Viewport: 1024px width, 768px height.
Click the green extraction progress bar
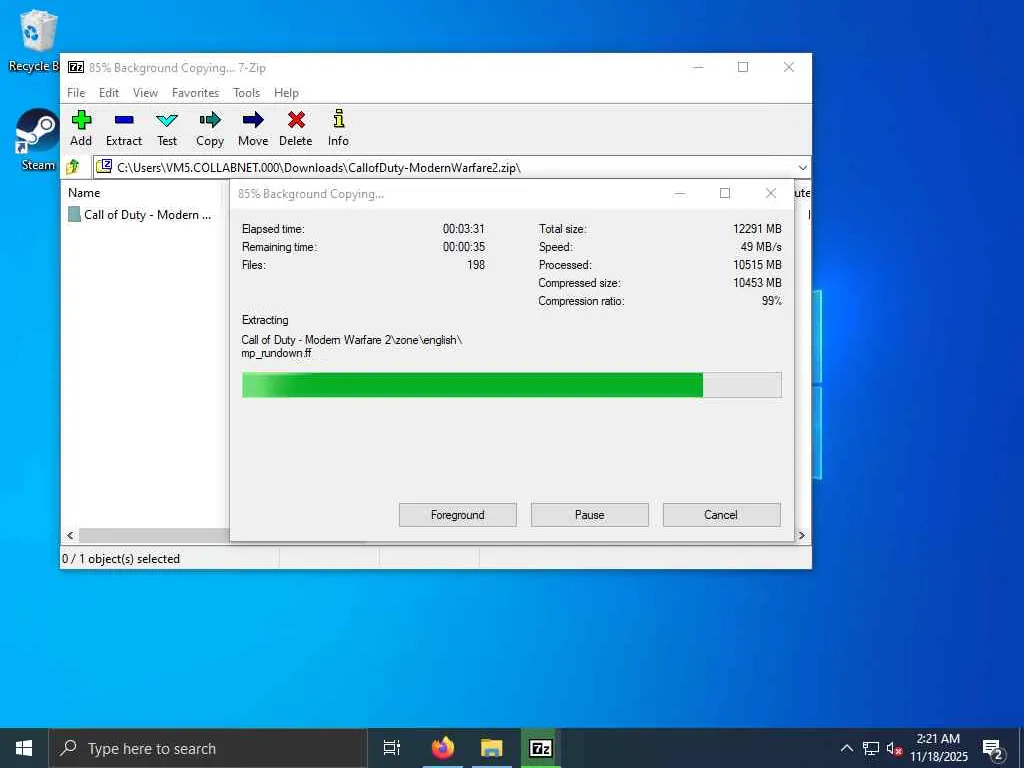tap(511, 385)
